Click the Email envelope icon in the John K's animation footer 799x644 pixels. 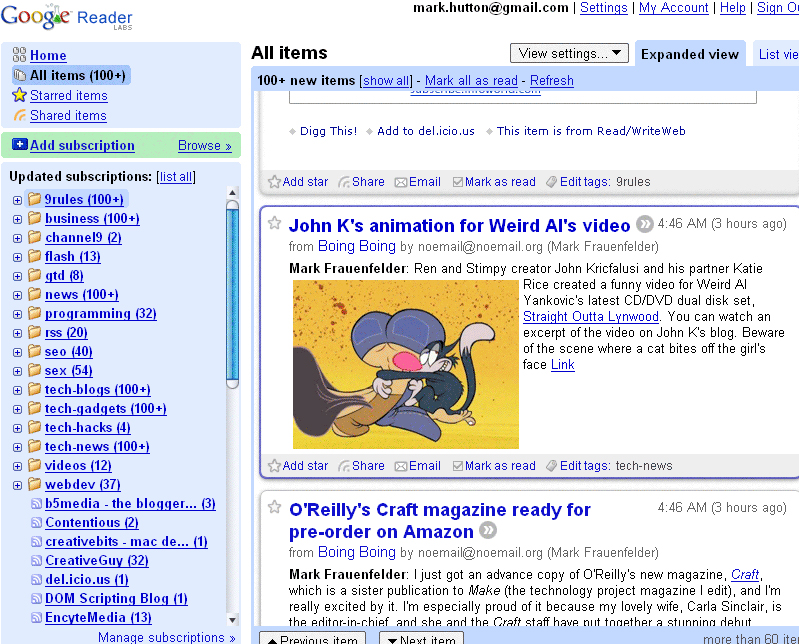pos(401,466)
